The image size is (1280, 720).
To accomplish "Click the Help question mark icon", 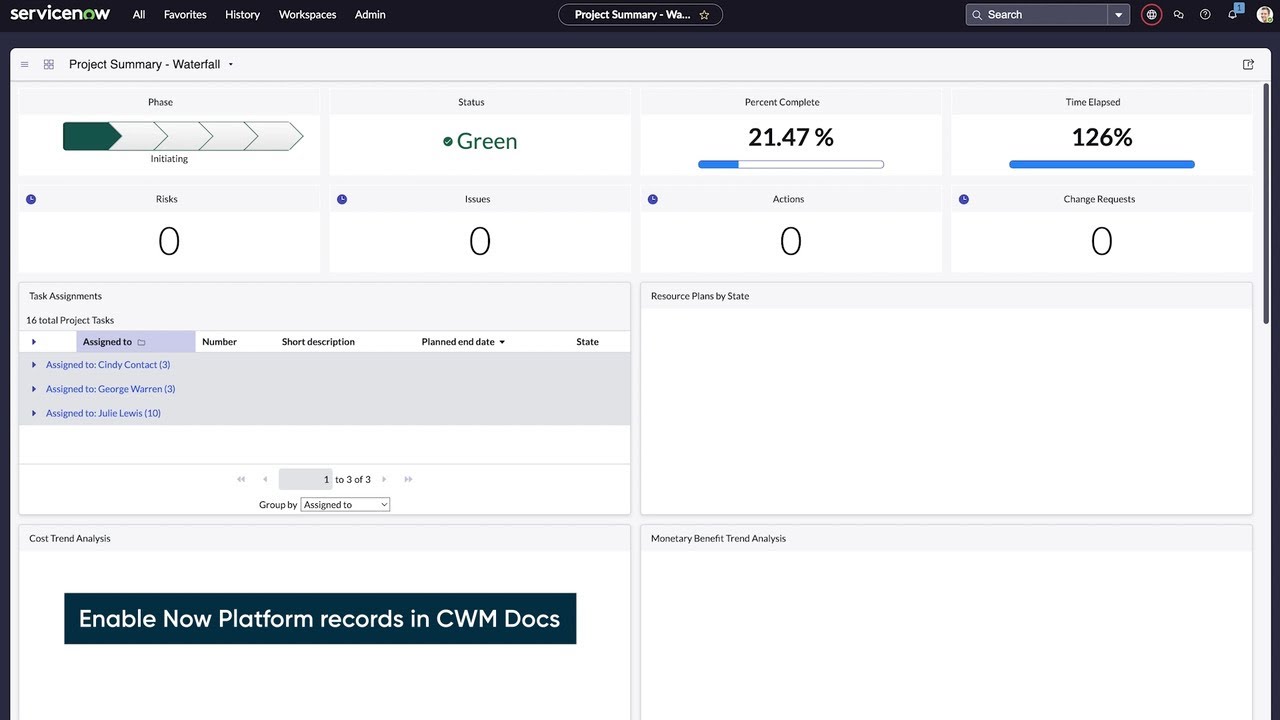I will click(1205, 14).
